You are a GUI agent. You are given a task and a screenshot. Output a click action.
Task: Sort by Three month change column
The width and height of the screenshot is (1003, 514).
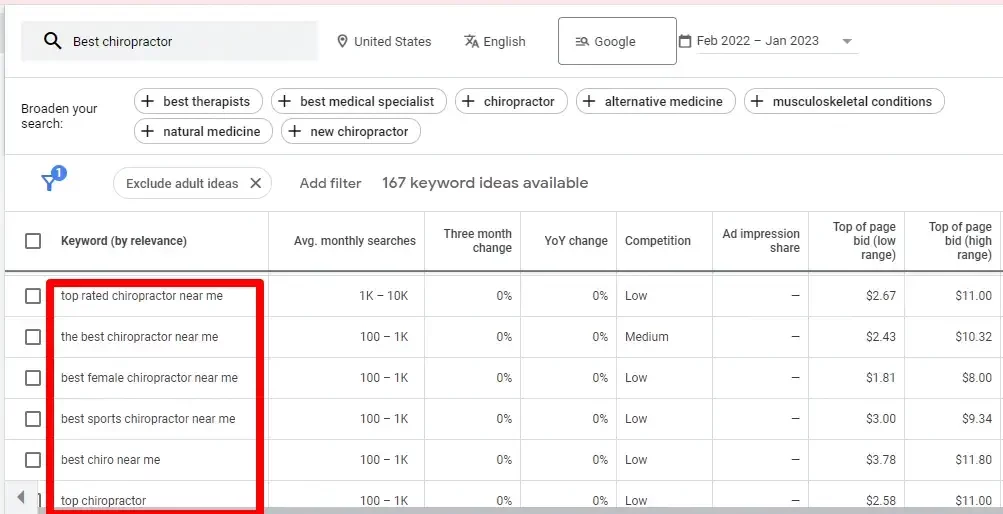(x=477, y=241)
